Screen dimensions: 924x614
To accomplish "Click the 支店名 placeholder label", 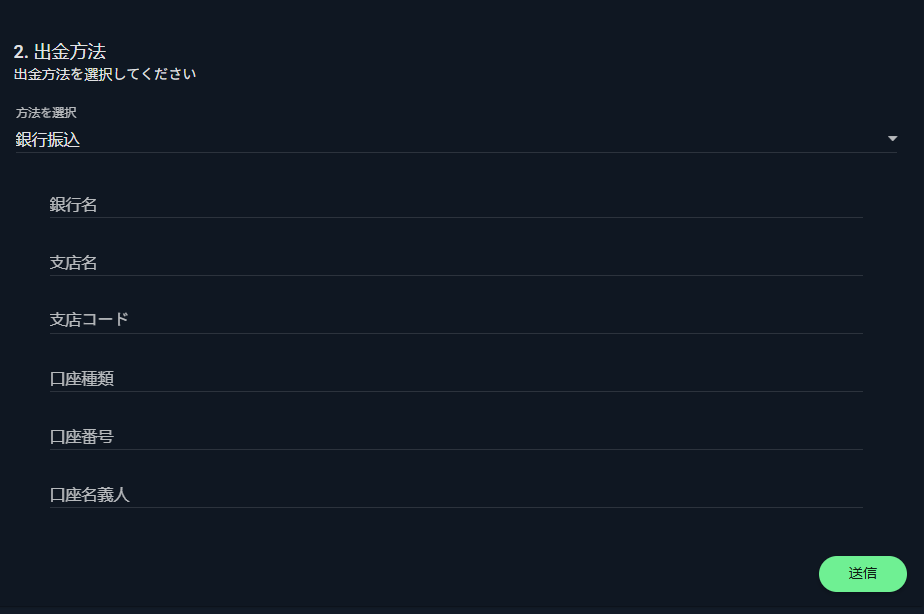I will coord(74,263).
